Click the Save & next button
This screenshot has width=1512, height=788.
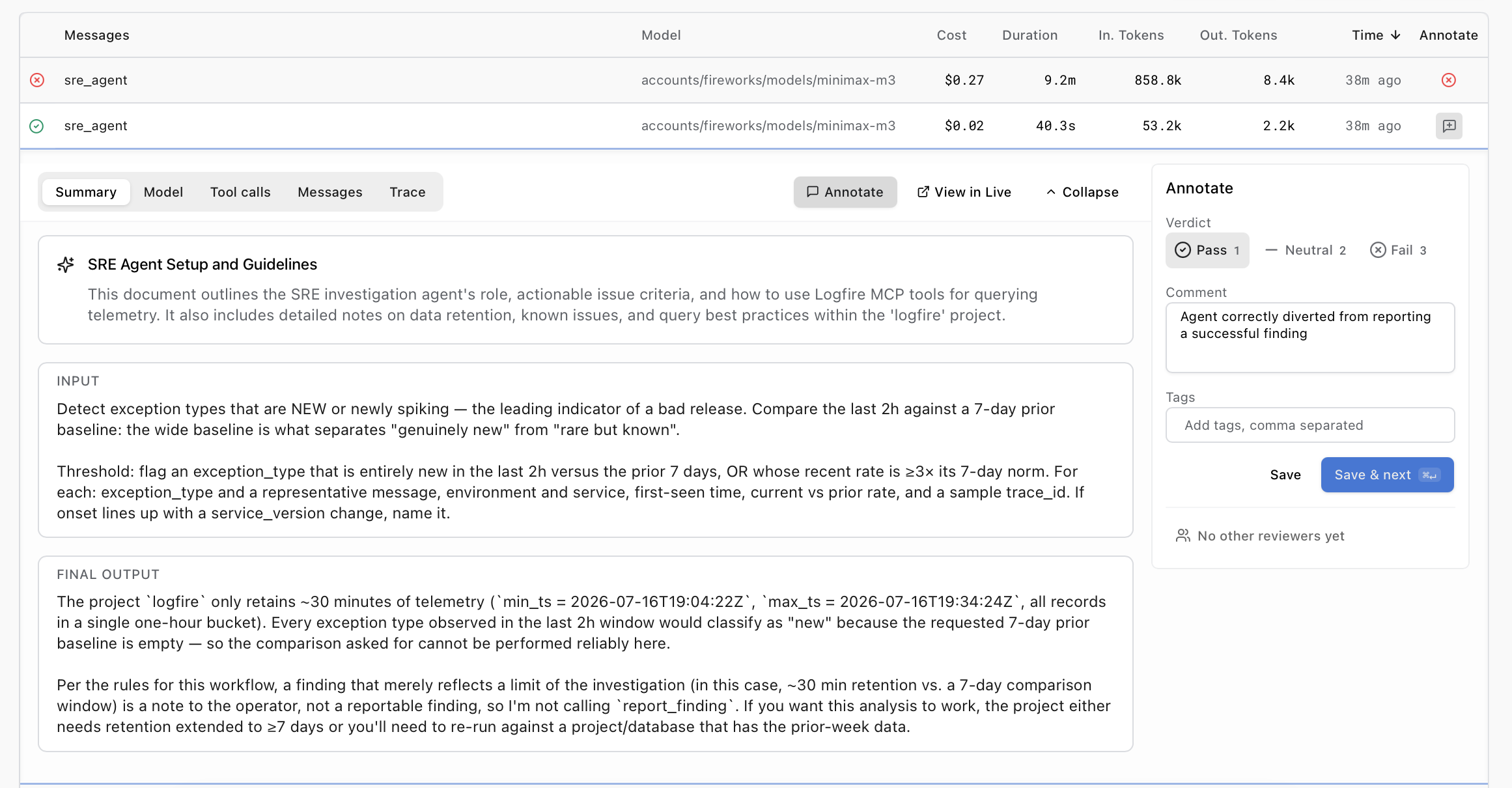[1387, 475]
